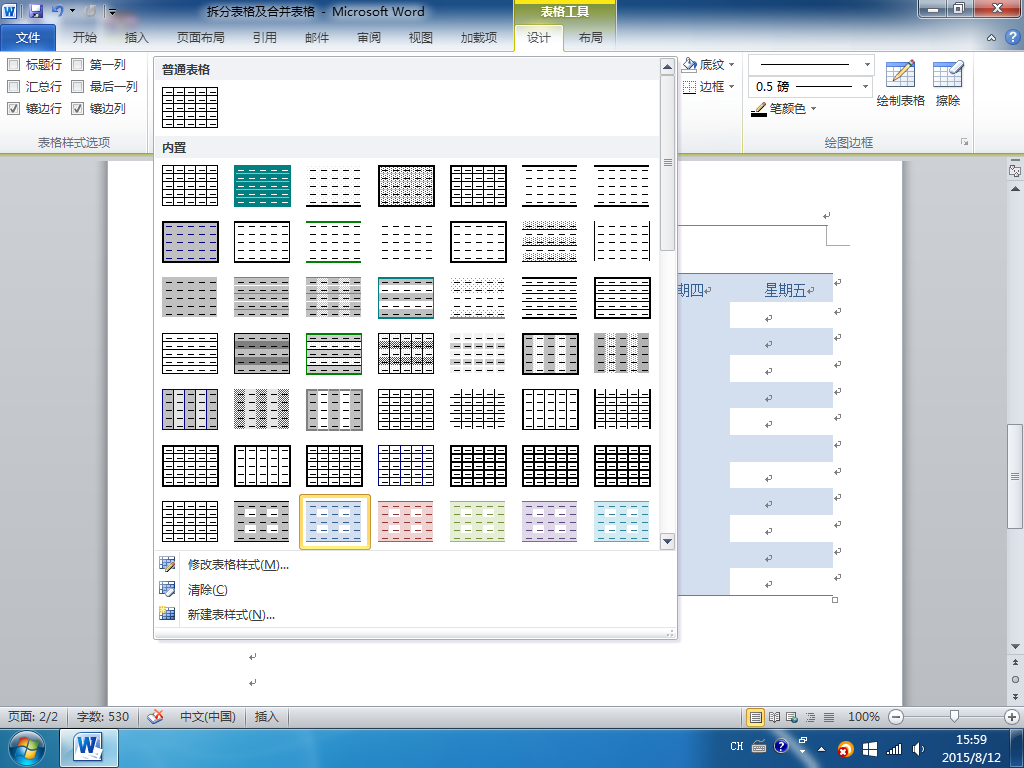Image resolution: width=1024 pixels, height=768 pixels.
Task: Expand the Shading dropdown (底纹)
Action: 731,65
